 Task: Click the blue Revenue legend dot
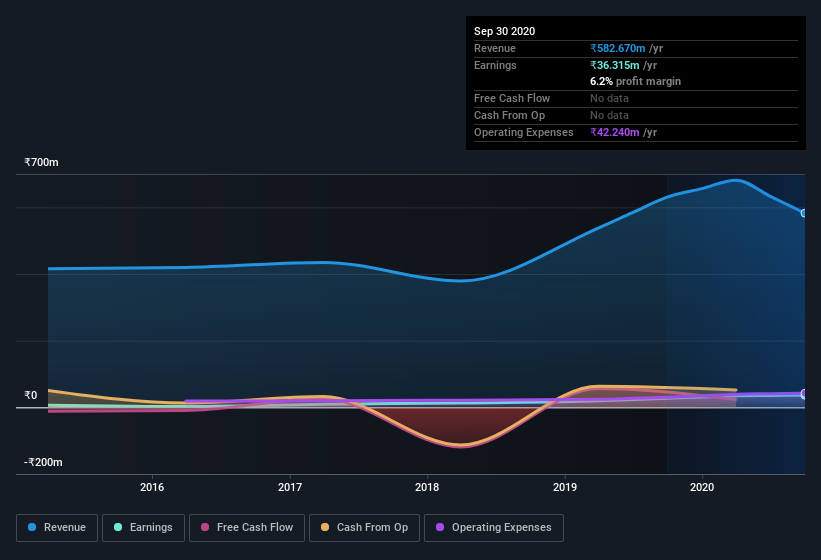point(32,527)
